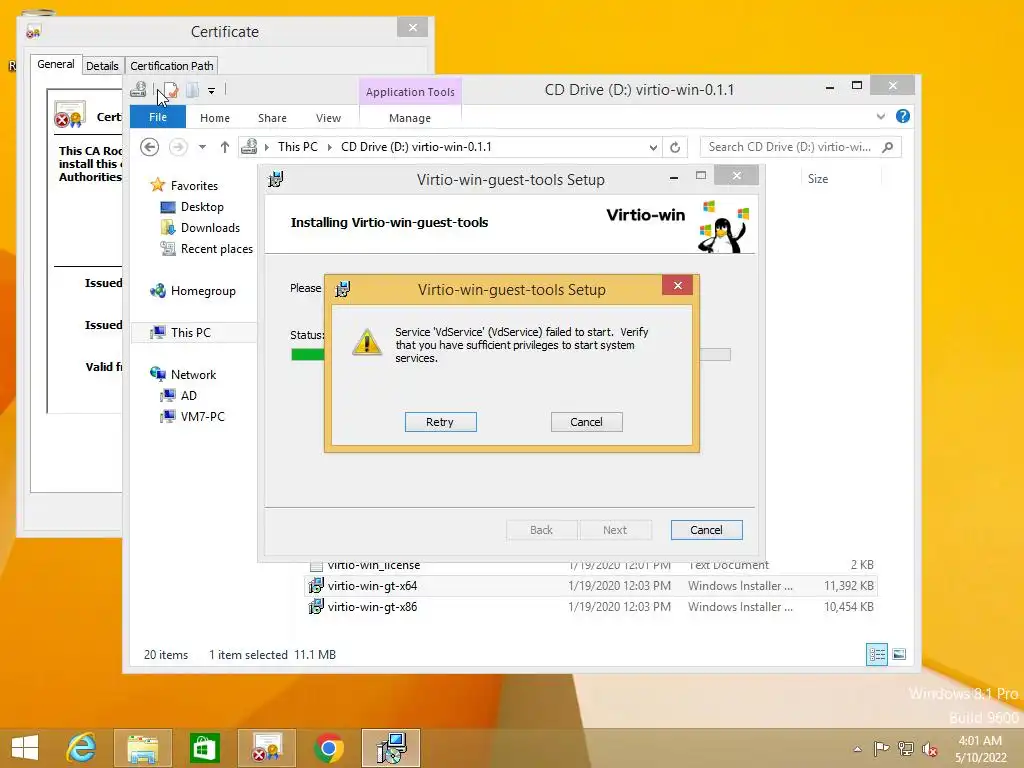Minimize the Virtio-win-guest-tools Setup window
The image size is (1024, 768).
[x=673, y=177]
